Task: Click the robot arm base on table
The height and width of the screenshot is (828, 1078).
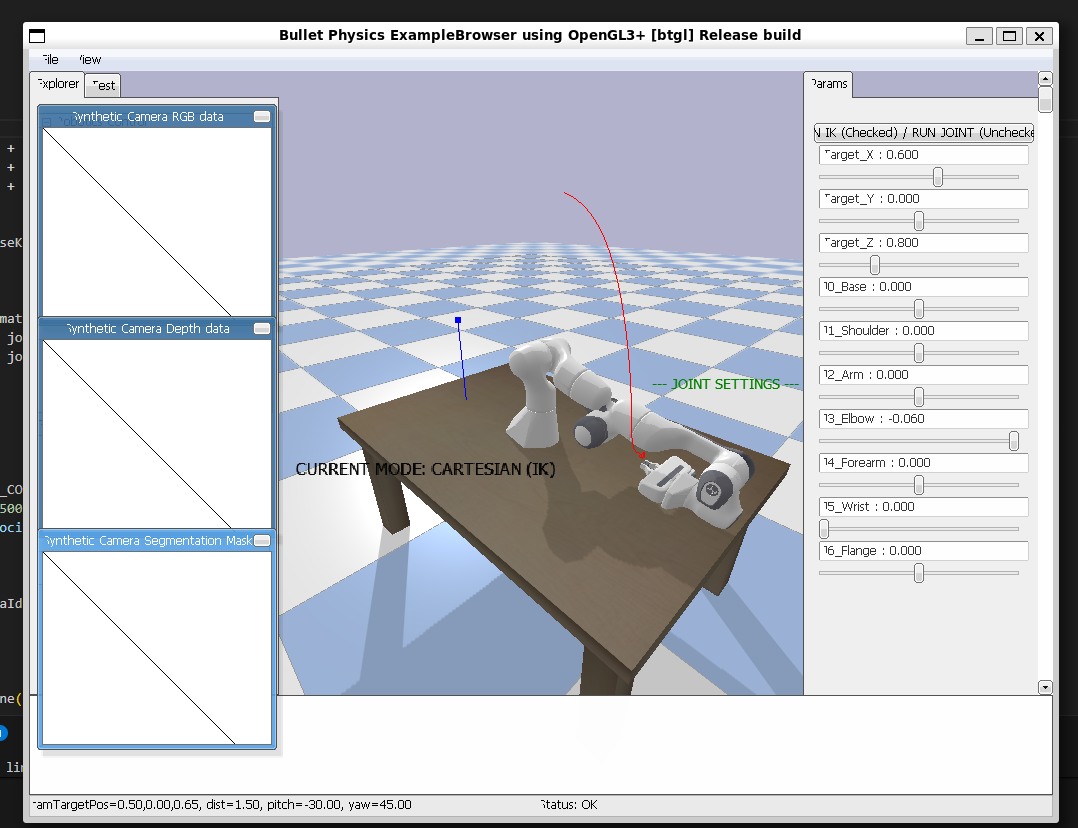Action: point(532,427)
